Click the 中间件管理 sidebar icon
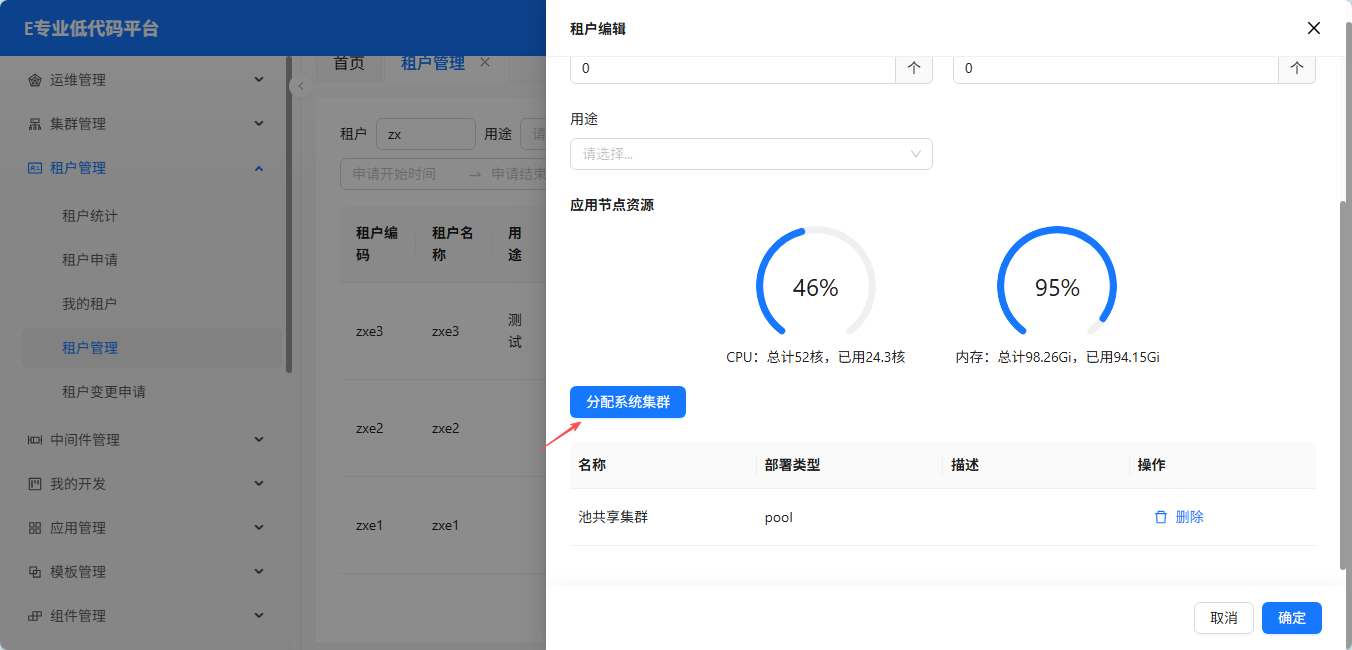This screenshot has width=1352, height=650. coord(35,440)
